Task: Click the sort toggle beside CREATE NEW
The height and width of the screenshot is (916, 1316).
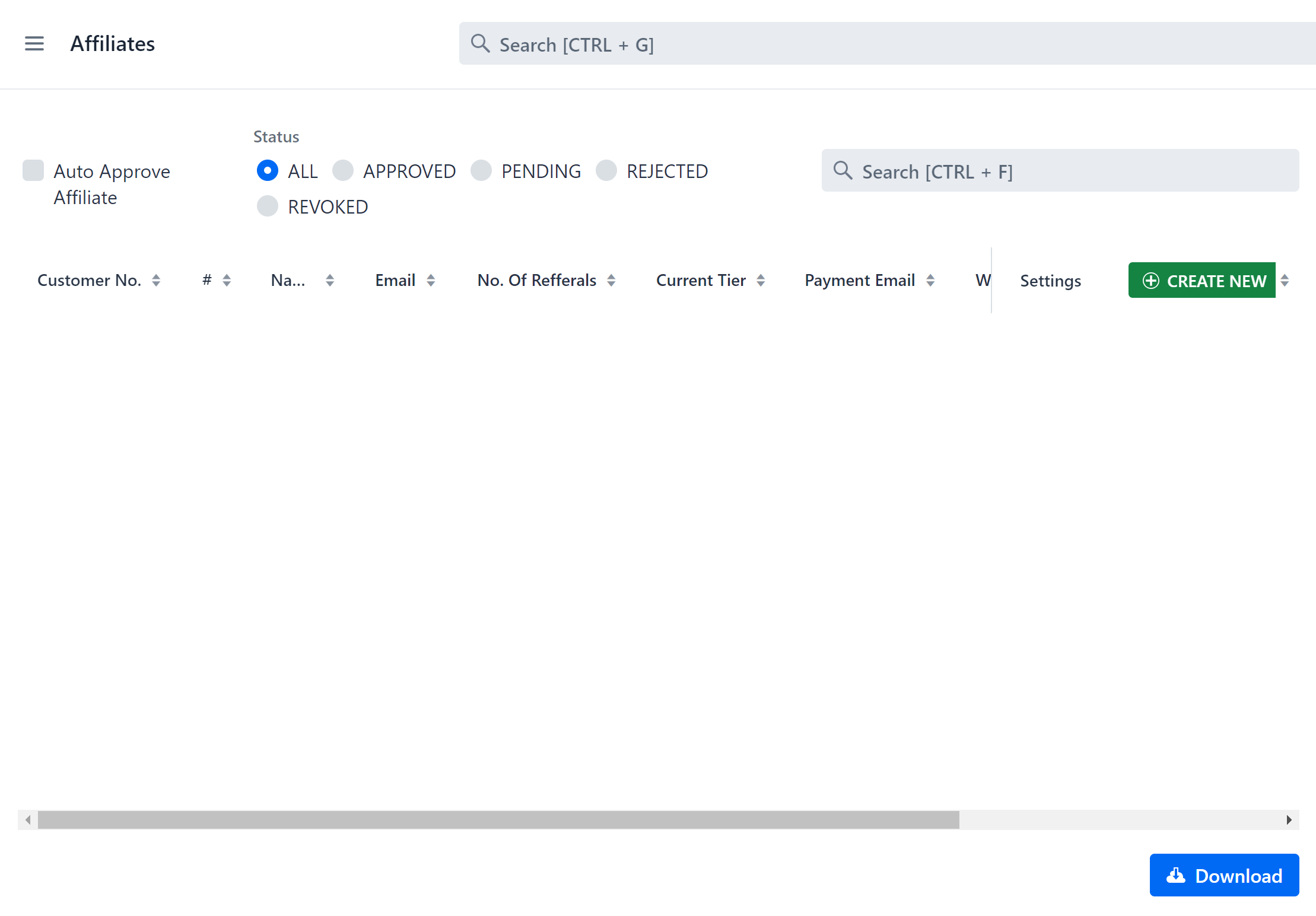Action: tap(1285, 279)
